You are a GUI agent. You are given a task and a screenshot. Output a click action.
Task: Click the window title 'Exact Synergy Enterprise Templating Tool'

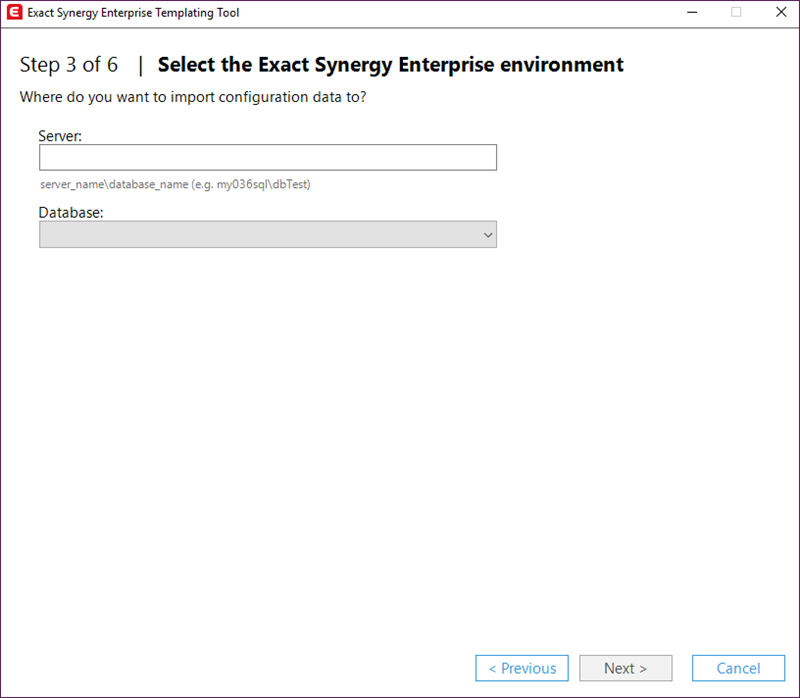(133, 13)
